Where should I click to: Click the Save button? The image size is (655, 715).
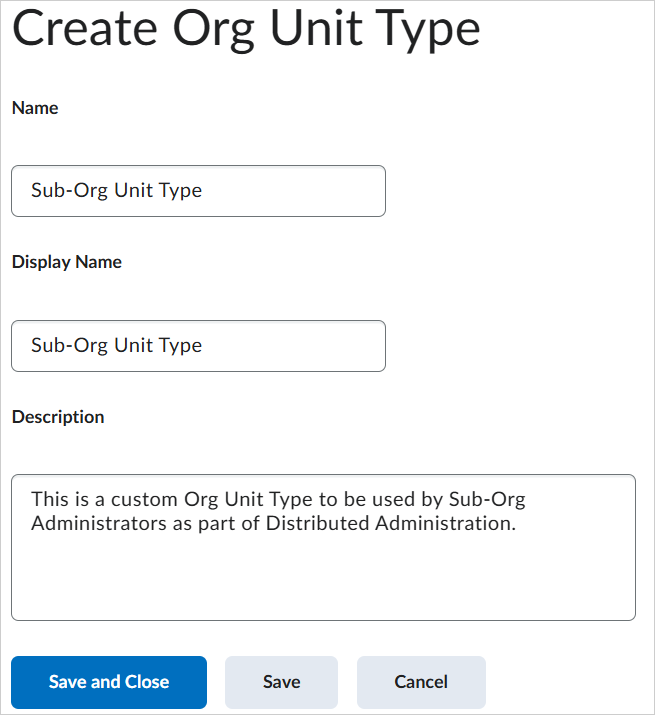[281, 682]
